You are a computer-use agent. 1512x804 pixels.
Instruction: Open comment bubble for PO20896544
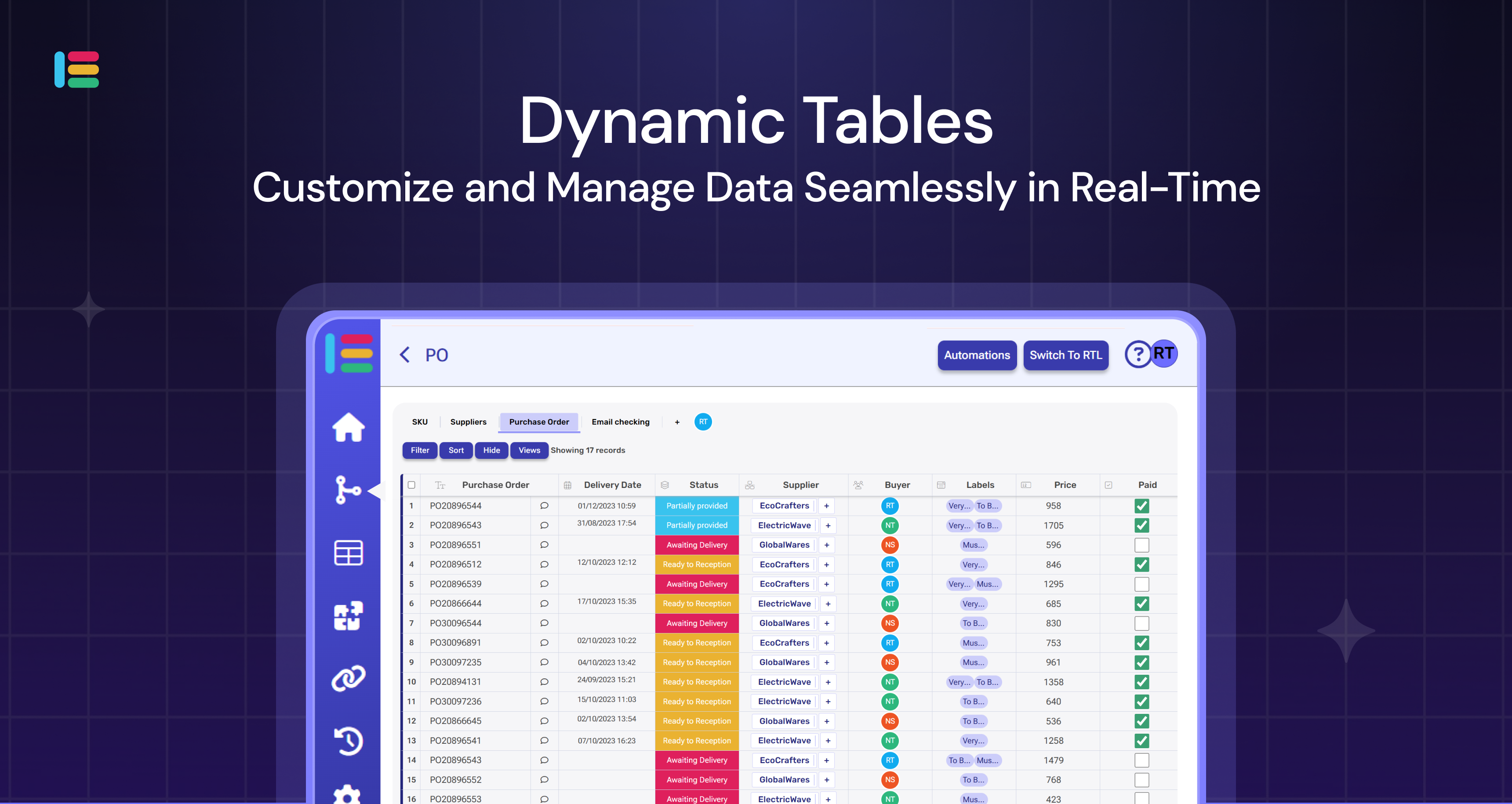tap(544, 505)
